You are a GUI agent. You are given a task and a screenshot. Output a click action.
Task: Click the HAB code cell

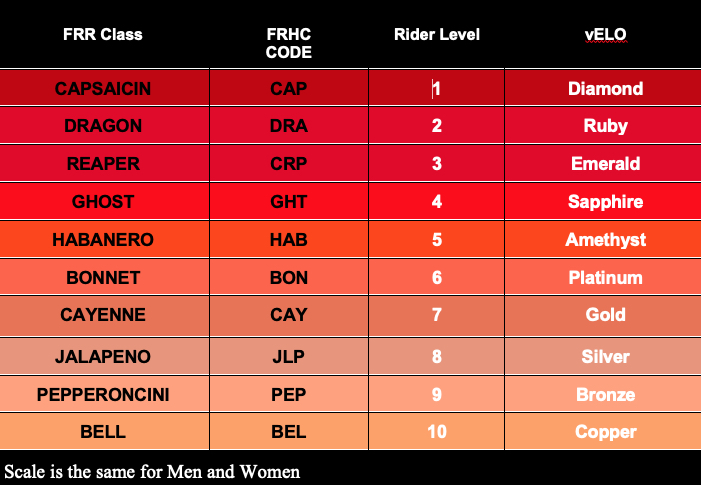coord(289,240)
